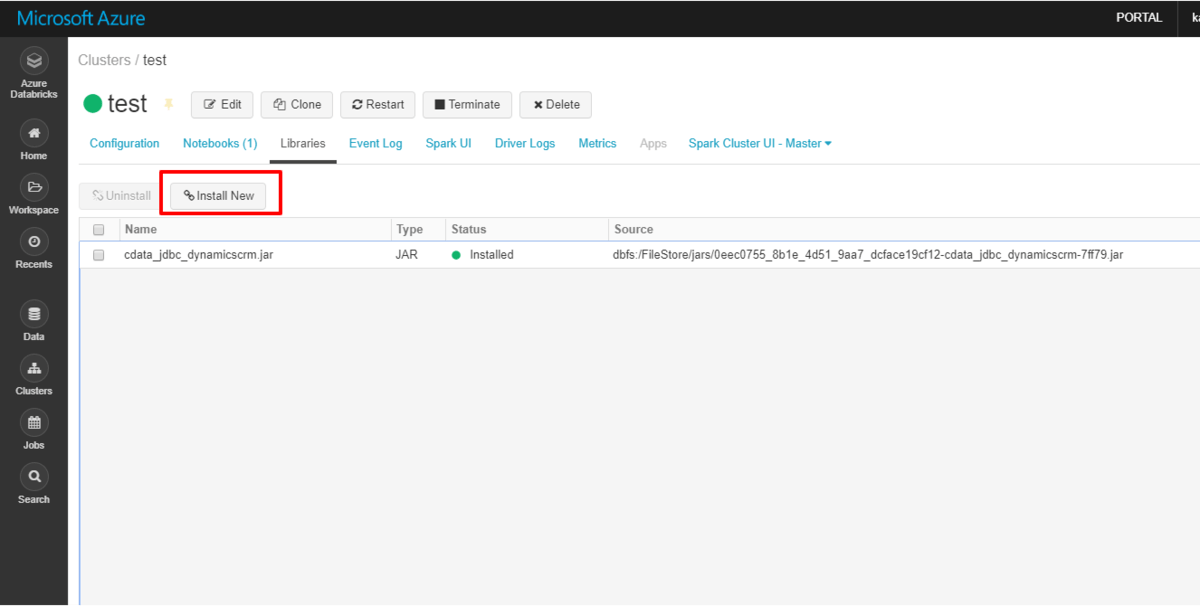Click the pin icon next to test
1200x606 pixels.
[168, 104]
